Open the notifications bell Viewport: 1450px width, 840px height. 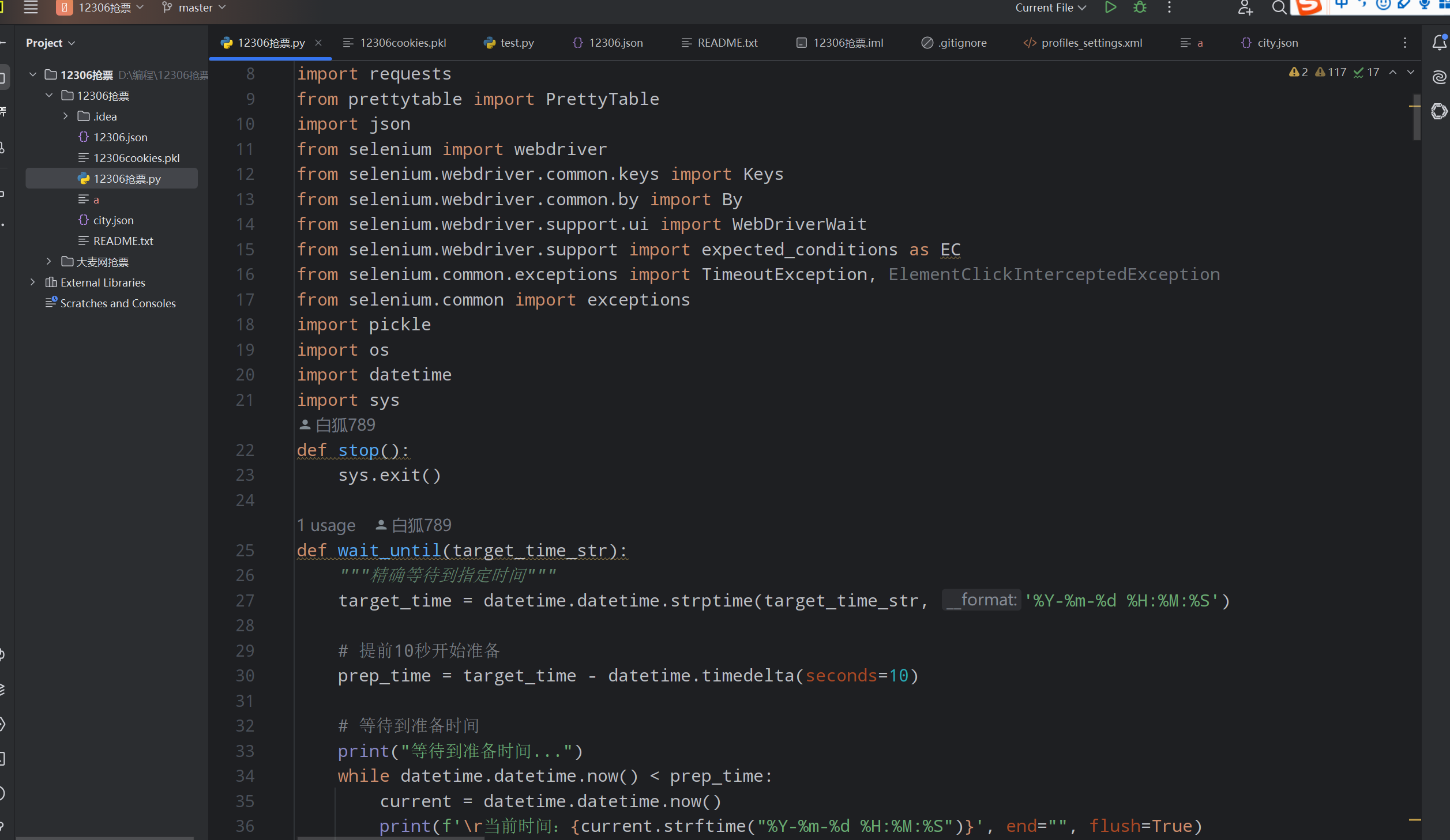click(x=1439, y=43)
